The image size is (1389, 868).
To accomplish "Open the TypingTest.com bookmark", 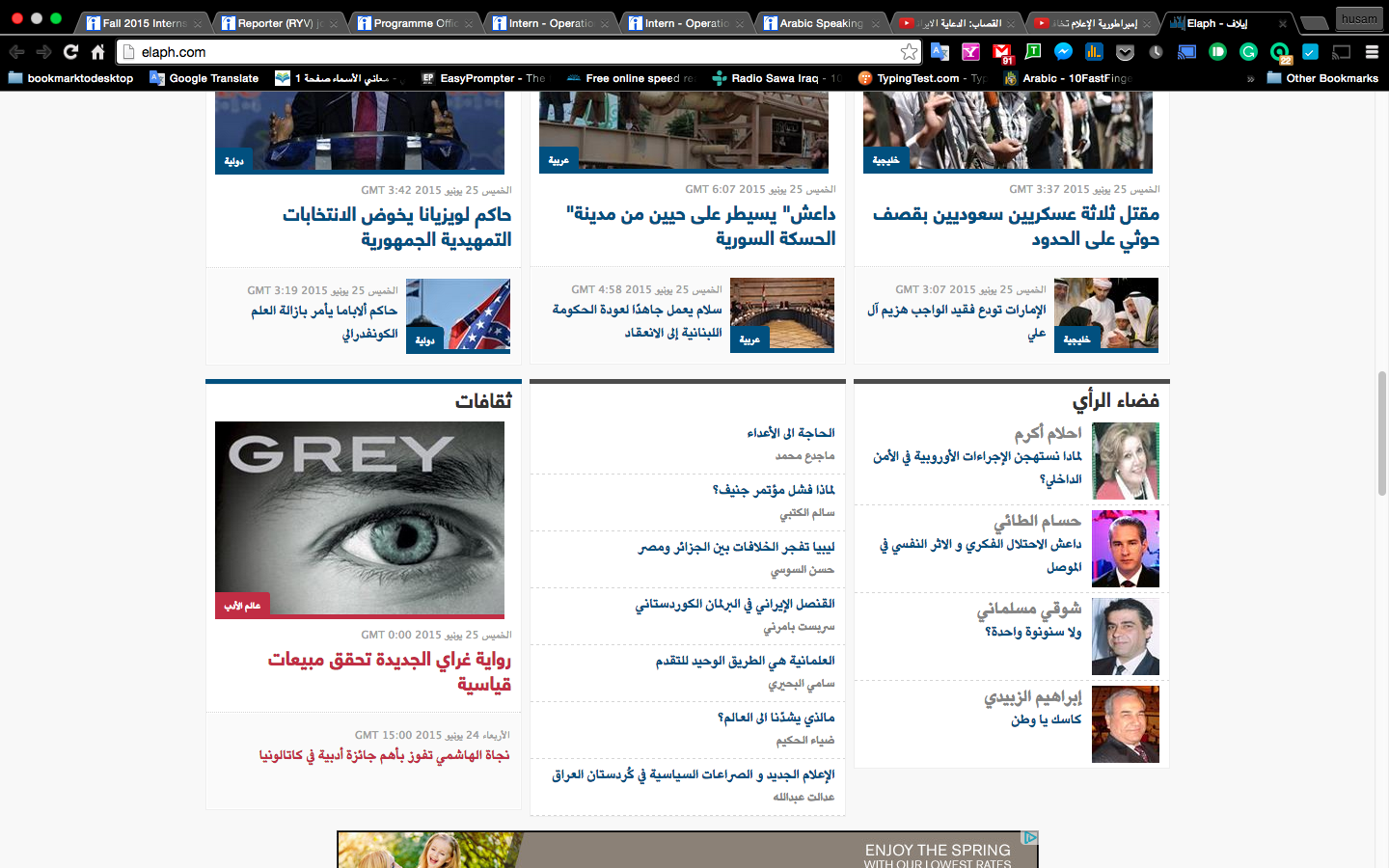I will pyautogui.click(x=922, y=78).
